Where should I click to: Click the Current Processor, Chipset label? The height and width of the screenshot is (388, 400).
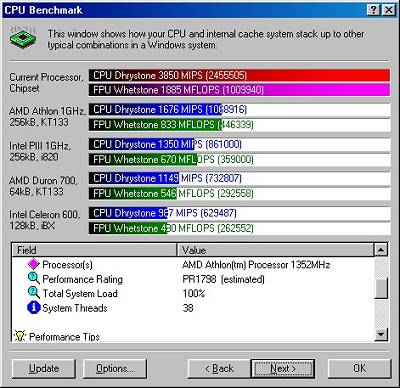tap(46, 83)
